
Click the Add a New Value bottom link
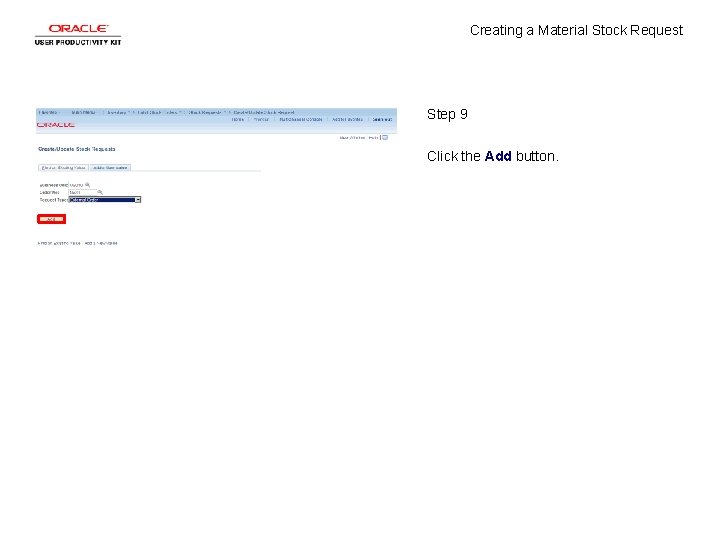[101, 243]
